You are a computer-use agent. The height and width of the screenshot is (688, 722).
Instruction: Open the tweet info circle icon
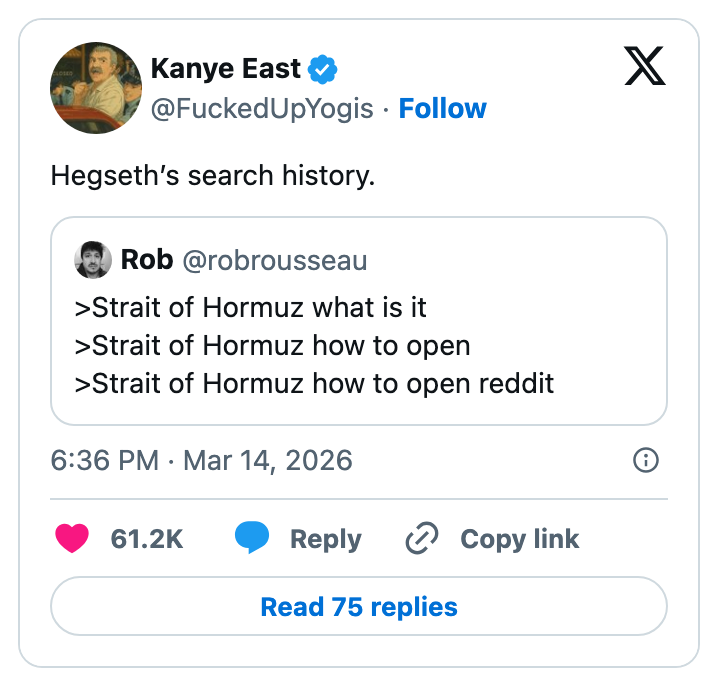click(646, 460)
